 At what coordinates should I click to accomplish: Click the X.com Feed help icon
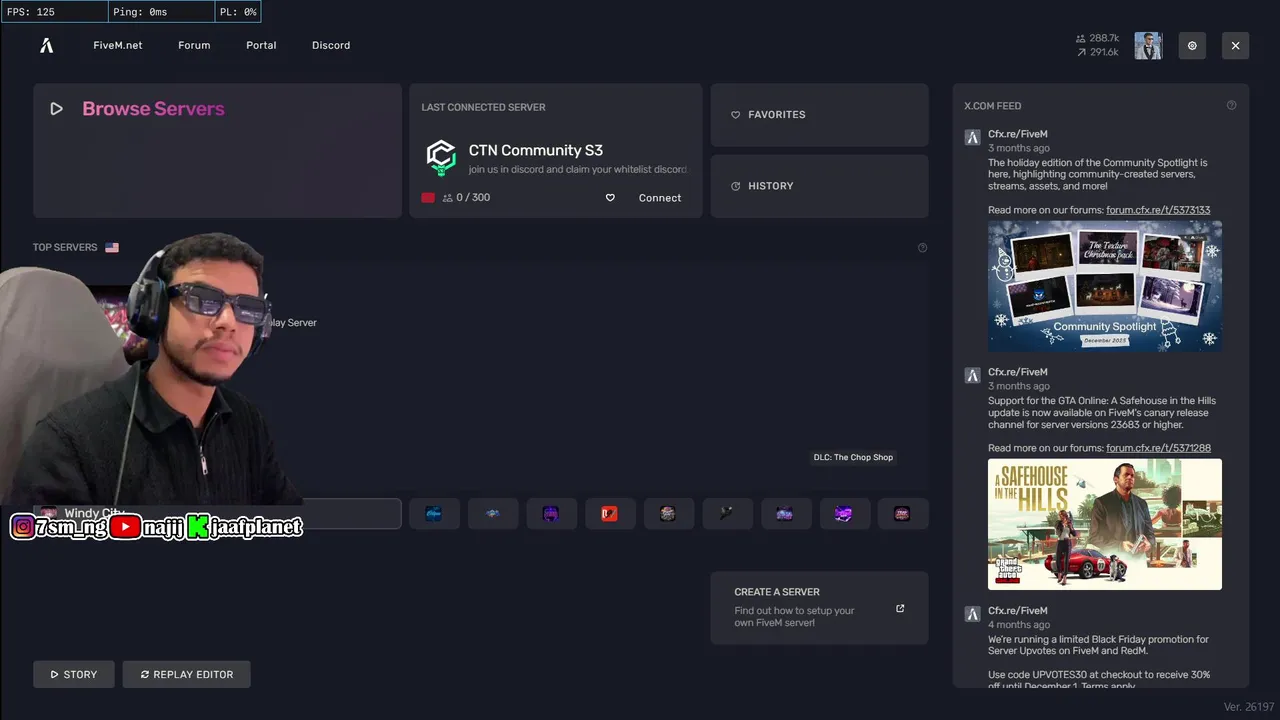click(1231, 105)
